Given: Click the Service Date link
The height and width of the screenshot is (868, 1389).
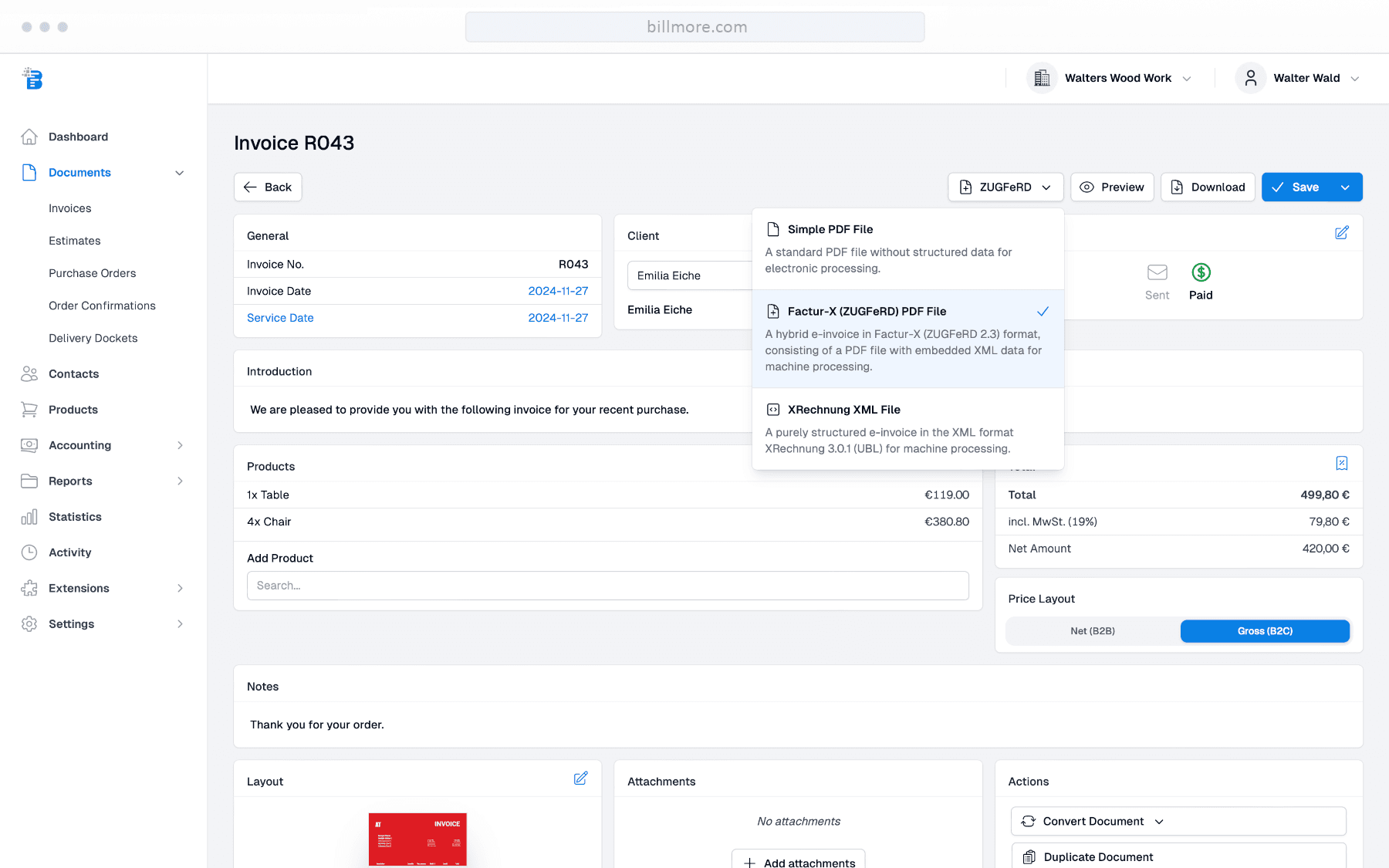Looking at the screenshot, I should click(280, 318).
